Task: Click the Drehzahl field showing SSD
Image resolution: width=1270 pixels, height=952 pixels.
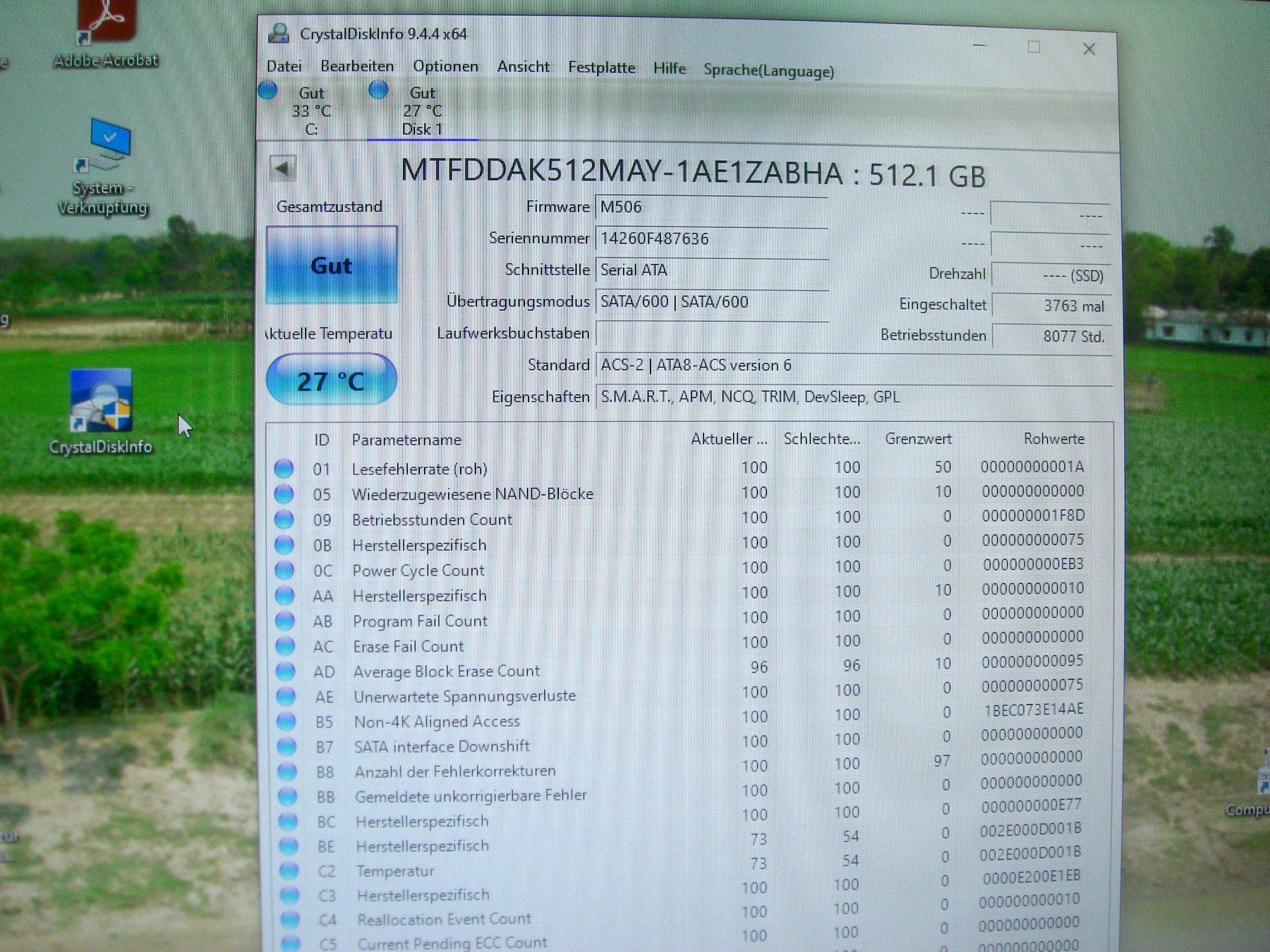Action: (x=1051, y=275)
